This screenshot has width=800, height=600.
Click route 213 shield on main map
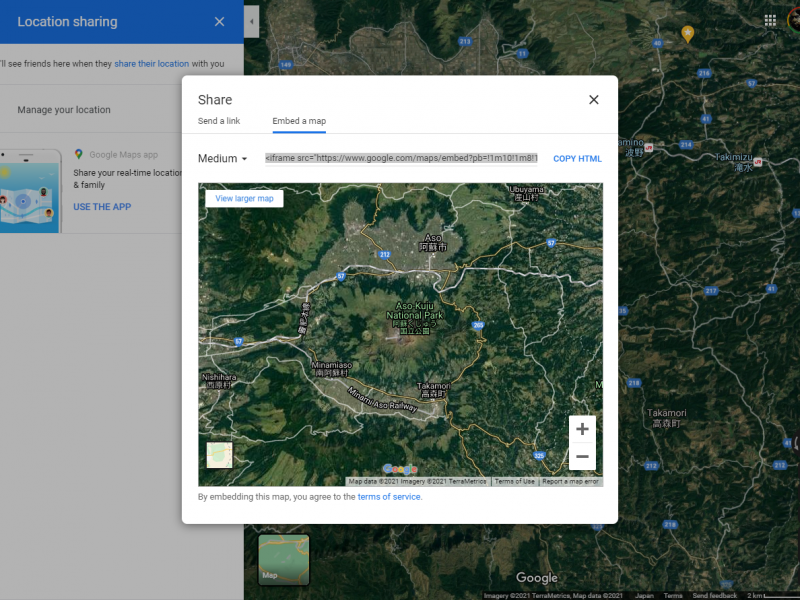point(465,41)
